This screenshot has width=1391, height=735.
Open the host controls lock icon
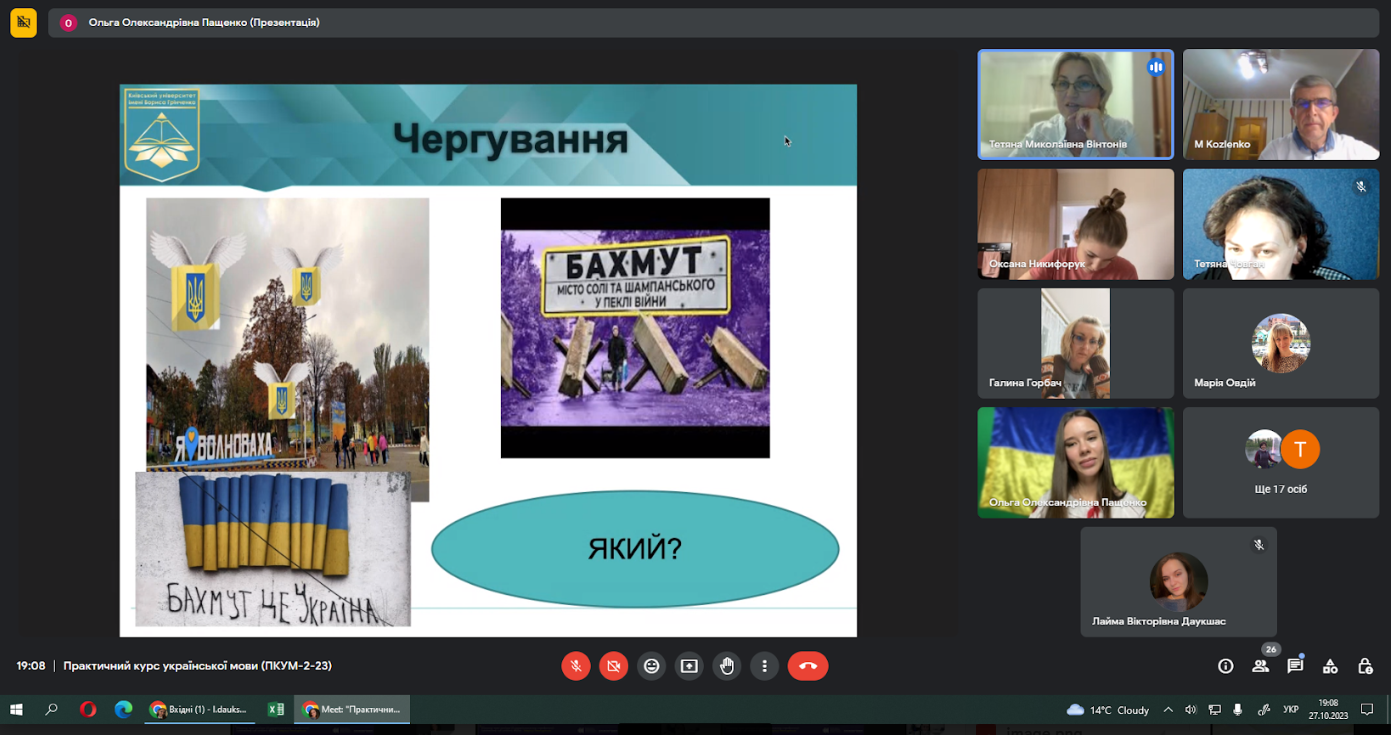[x=1365, y=666]
